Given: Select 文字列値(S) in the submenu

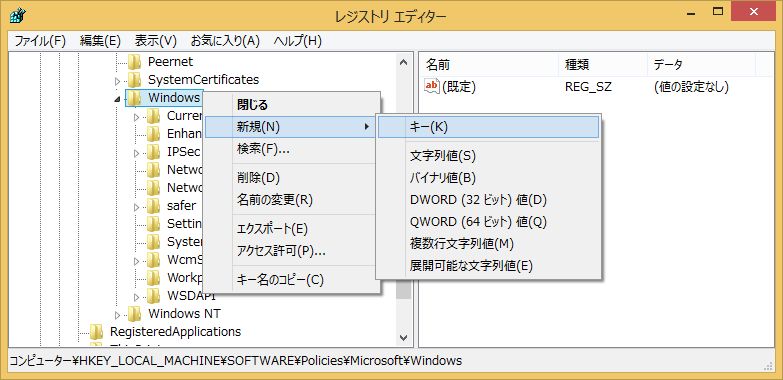Looking at the screenshot, I should tap(488, 156).
